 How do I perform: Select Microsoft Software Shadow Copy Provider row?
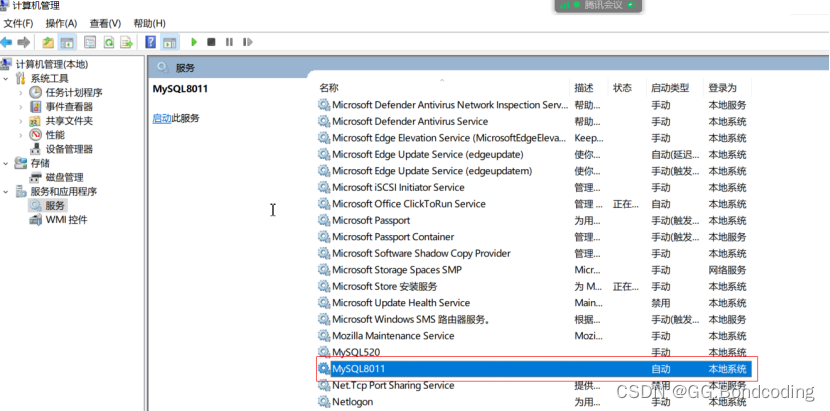(x=533, y=253)
